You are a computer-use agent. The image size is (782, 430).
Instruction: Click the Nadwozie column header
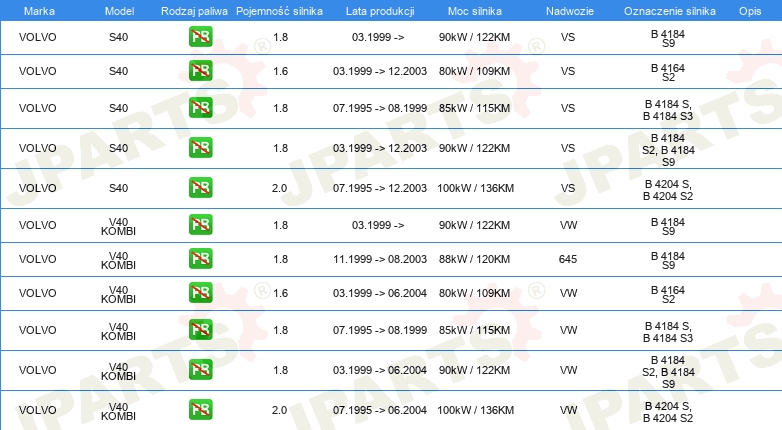(570, 11)
